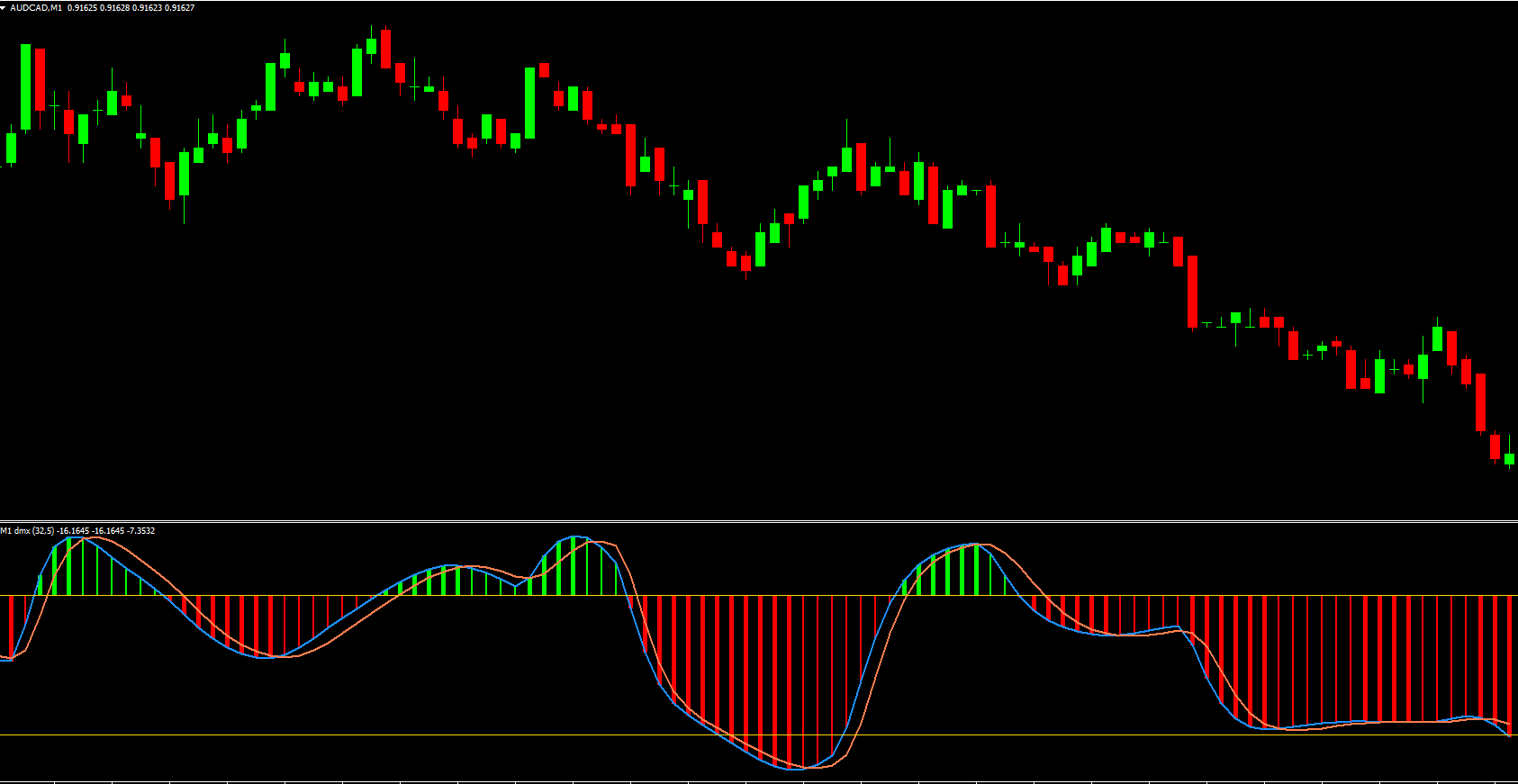
Task: Click the time scale strip at chart bottom
Action: pos(759,781)
